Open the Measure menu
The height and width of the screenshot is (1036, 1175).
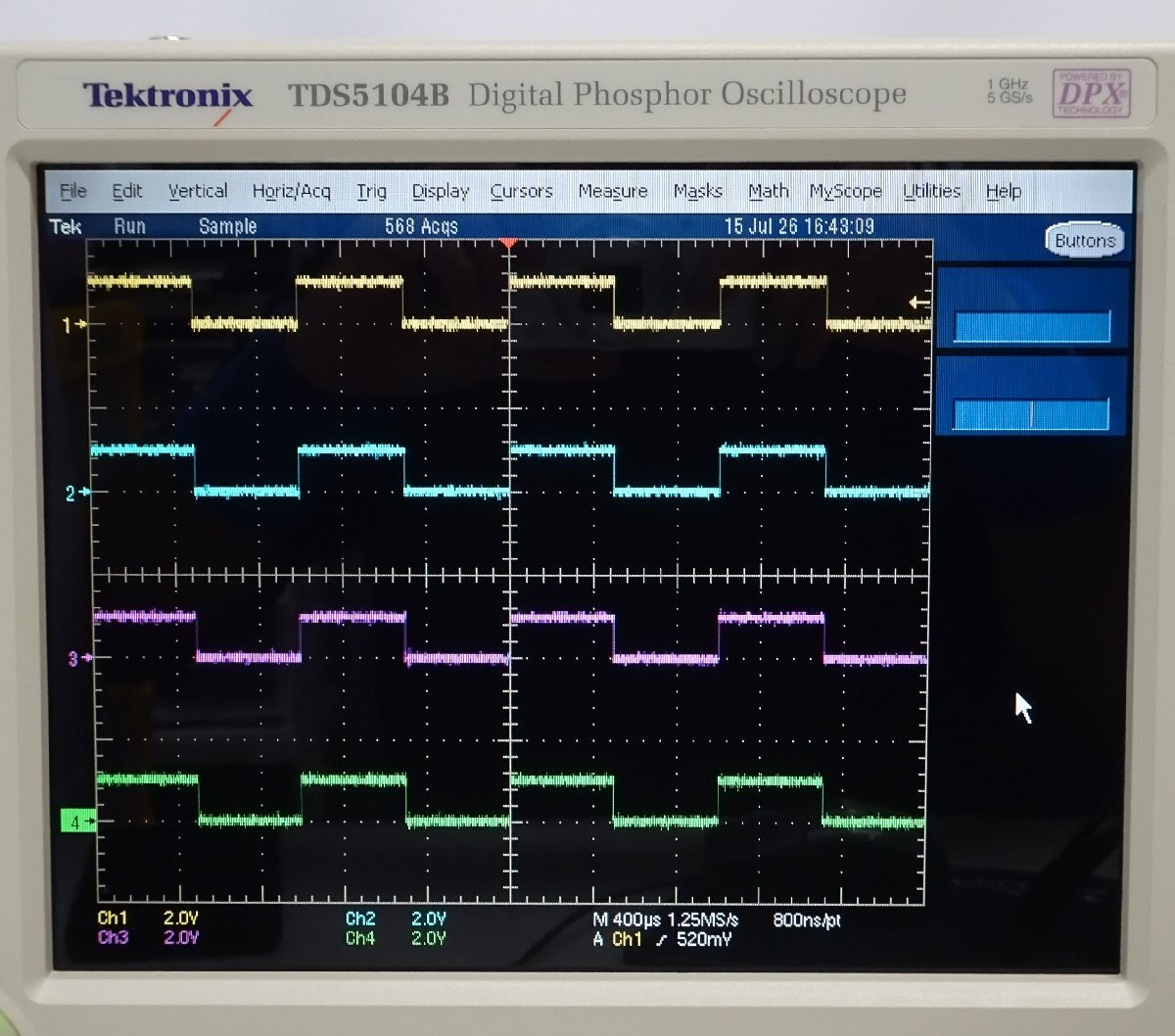point(613,191)
